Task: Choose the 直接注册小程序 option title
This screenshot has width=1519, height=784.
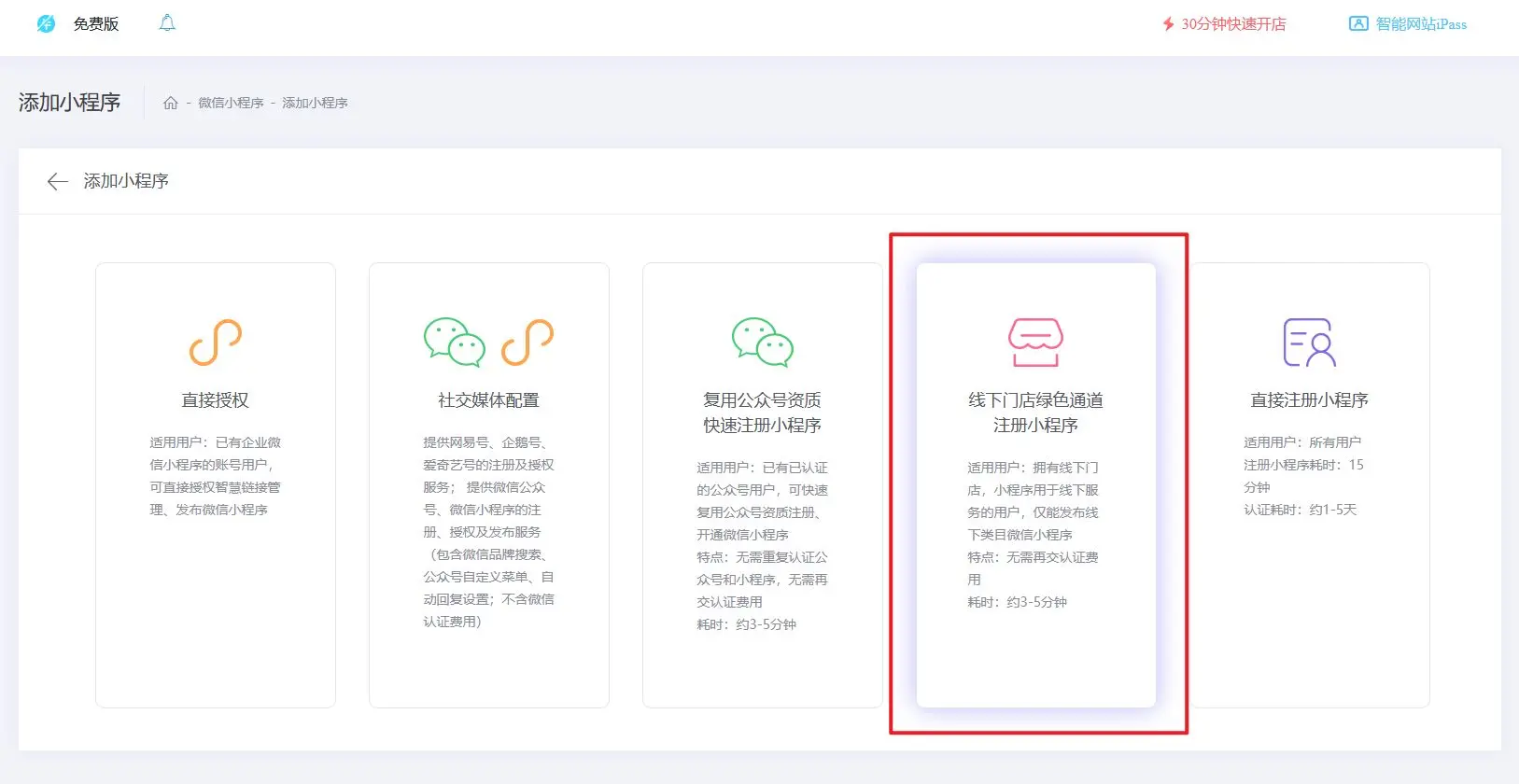Action: coord(1309,400)
